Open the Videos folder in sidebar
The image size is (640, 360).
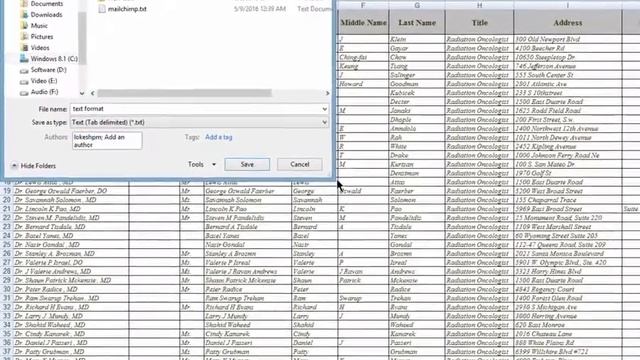[40, 48]
